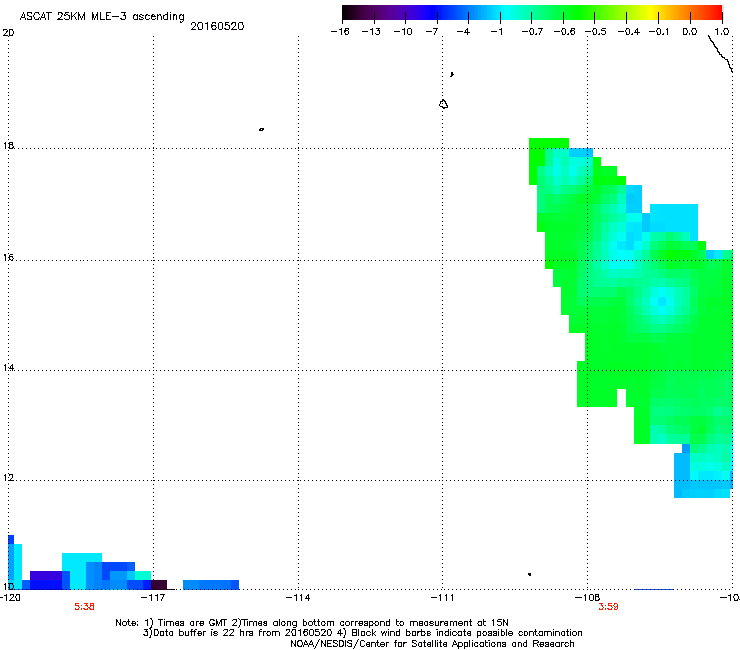
Task: Click the latitude label 12
Action: [x=8, y=478]
